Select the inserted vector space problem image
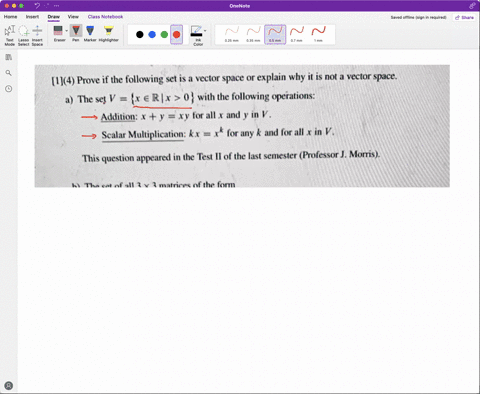480x394 pixels. point(242,126)
